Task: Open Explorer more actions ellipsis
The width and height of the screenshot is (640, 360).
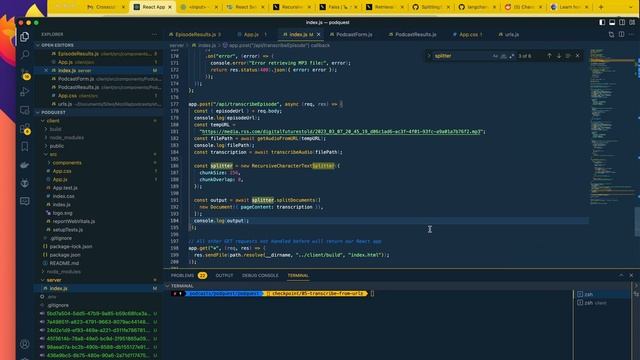Action: [x=155, y=35]
